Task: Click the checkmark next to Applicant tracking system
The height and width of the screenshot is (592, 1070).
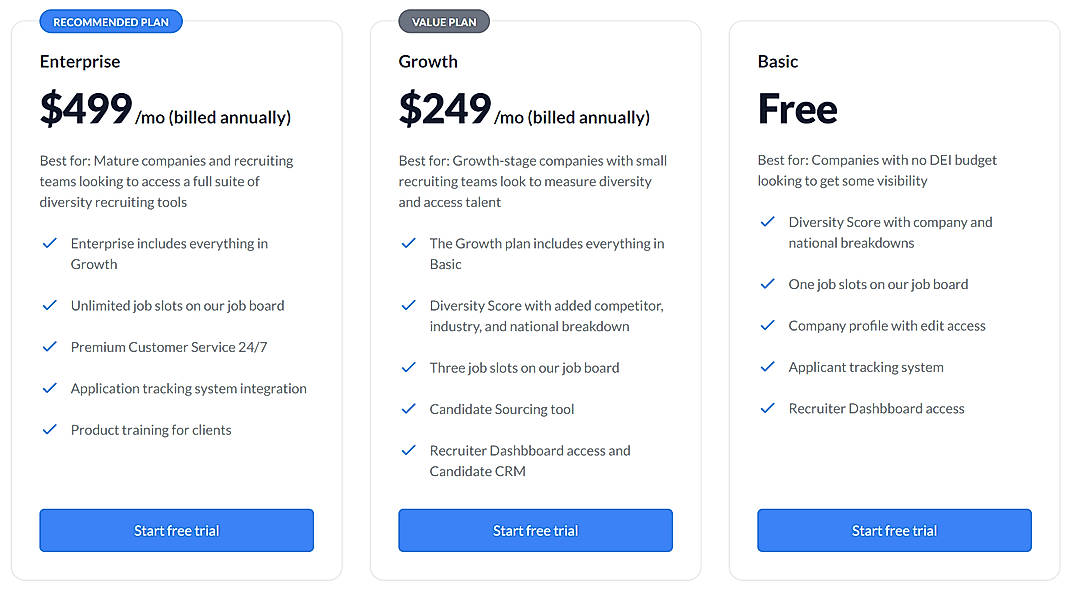Action: (x=768, y=367)
